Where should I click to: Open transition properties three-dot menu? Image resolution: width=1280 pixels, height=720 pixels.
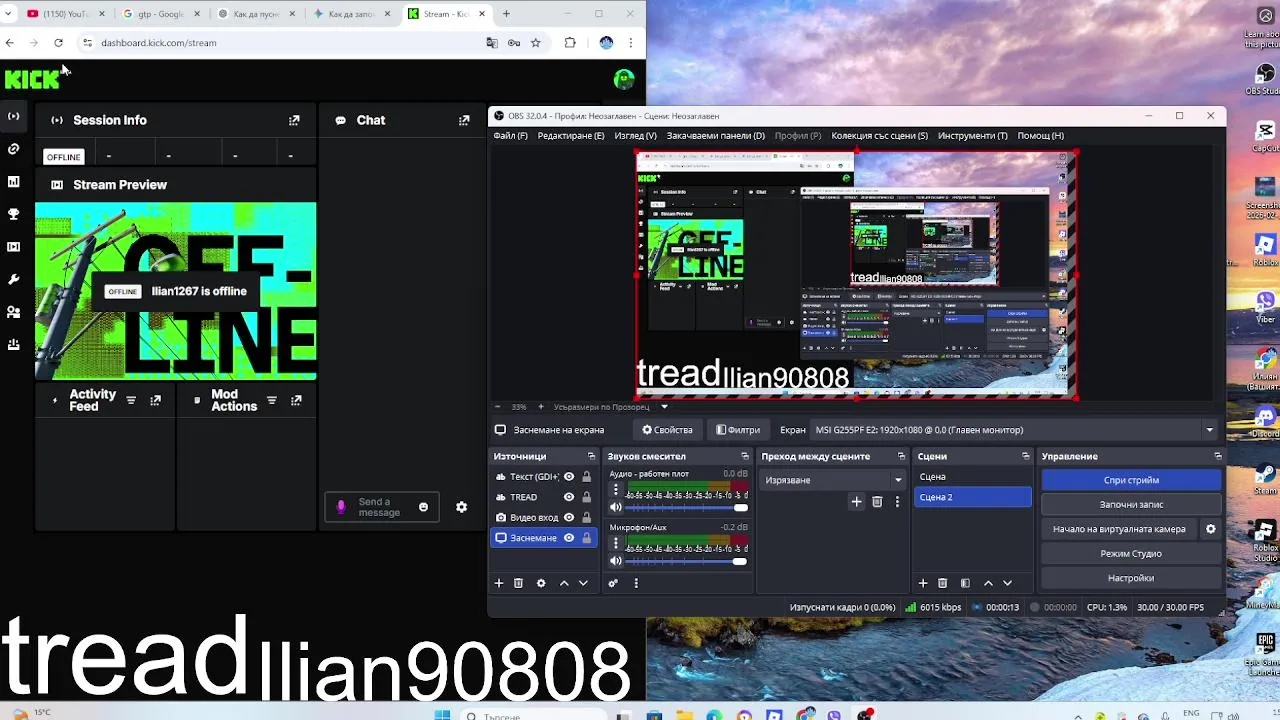tap(897, 502)
